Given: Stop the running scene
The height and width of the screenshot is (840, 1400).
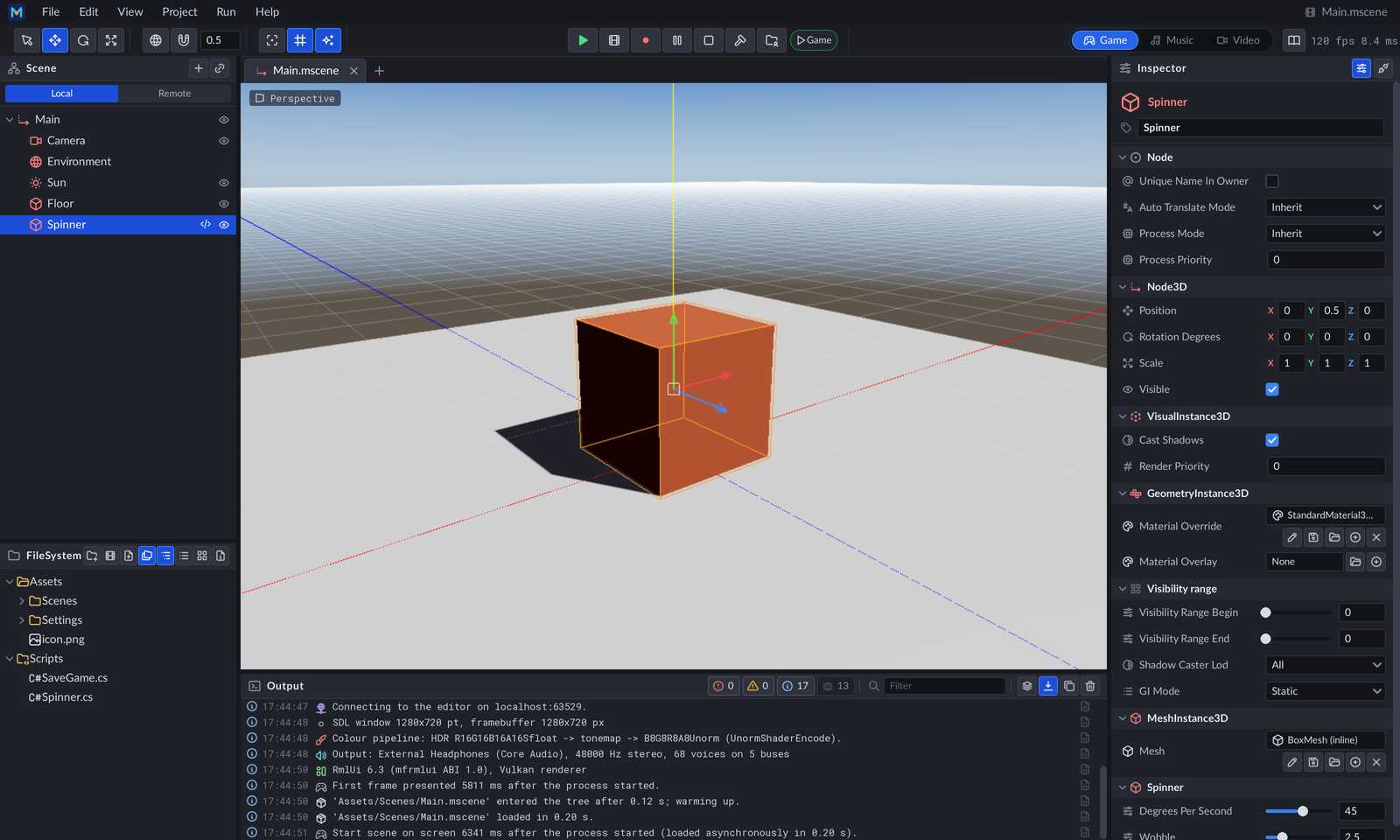Looking at the screenshot, I should pos(709,40).
